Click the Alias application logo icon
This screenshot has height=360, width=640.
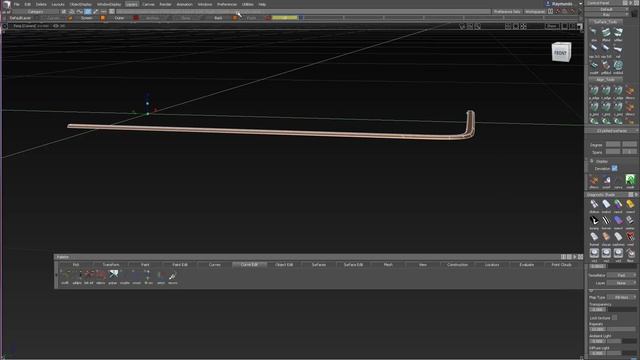(6, 4)
